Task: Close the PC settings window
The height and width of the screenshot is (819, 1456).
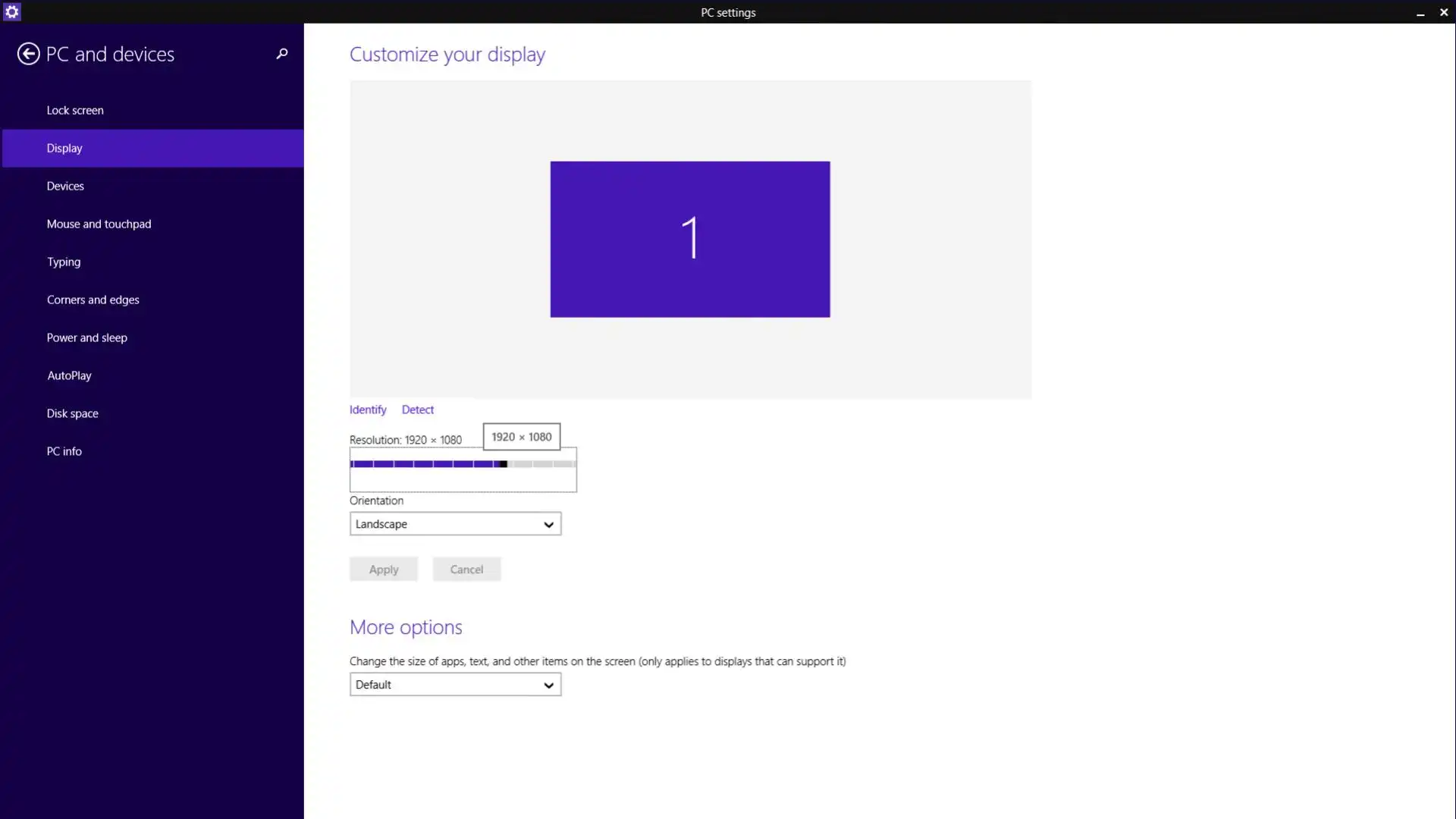Action: coord(1444,12)
